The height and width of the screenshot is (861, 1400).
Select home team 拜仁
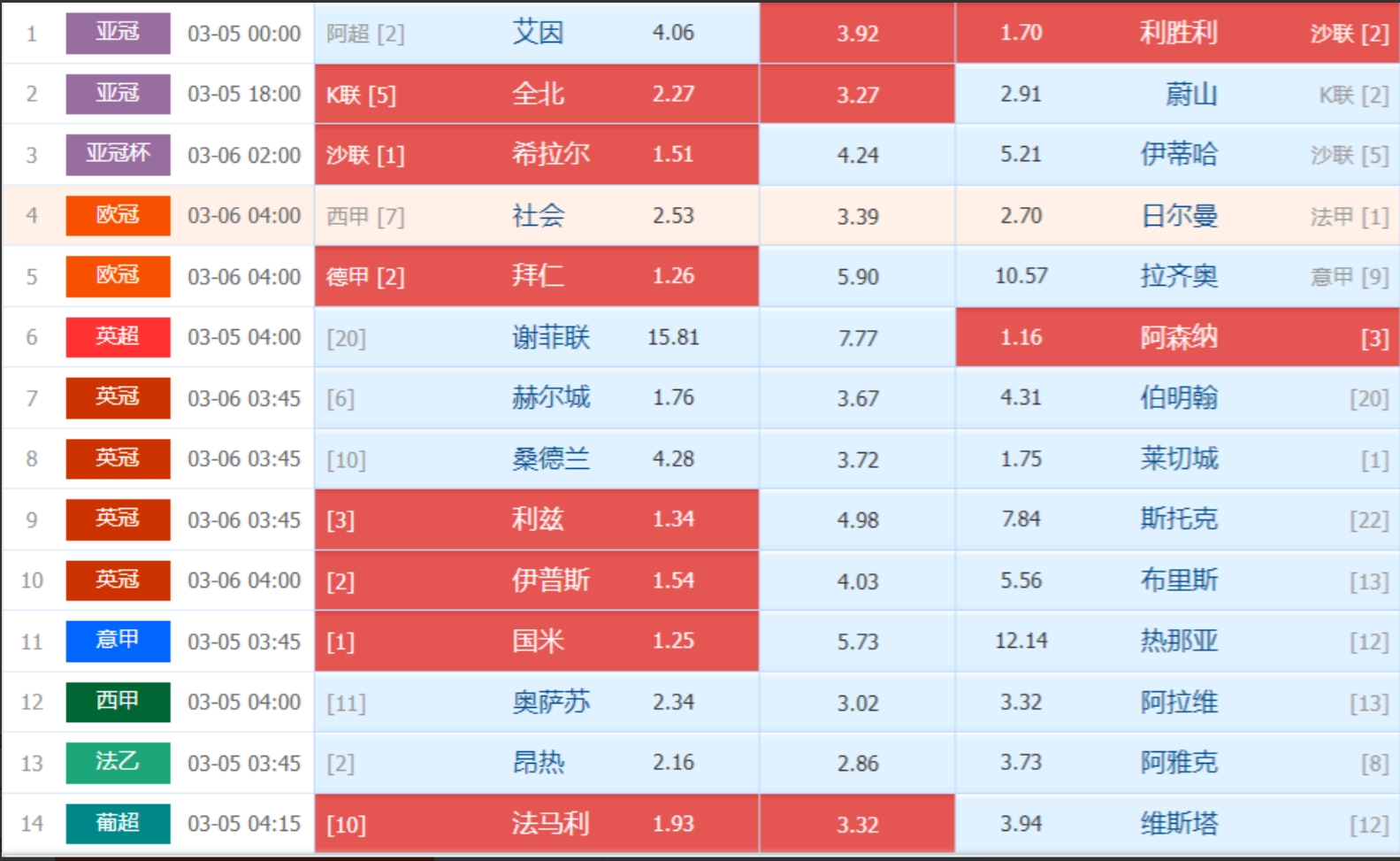(x=538, y=276)
